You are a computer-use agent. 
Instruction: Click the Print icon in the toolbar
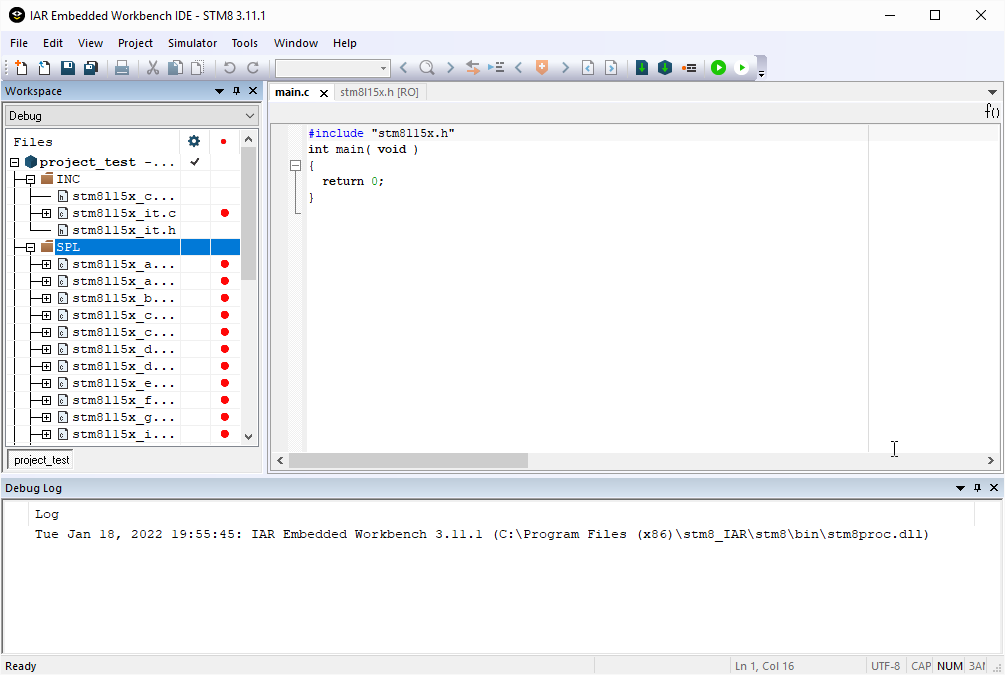[x=122, y=67]
